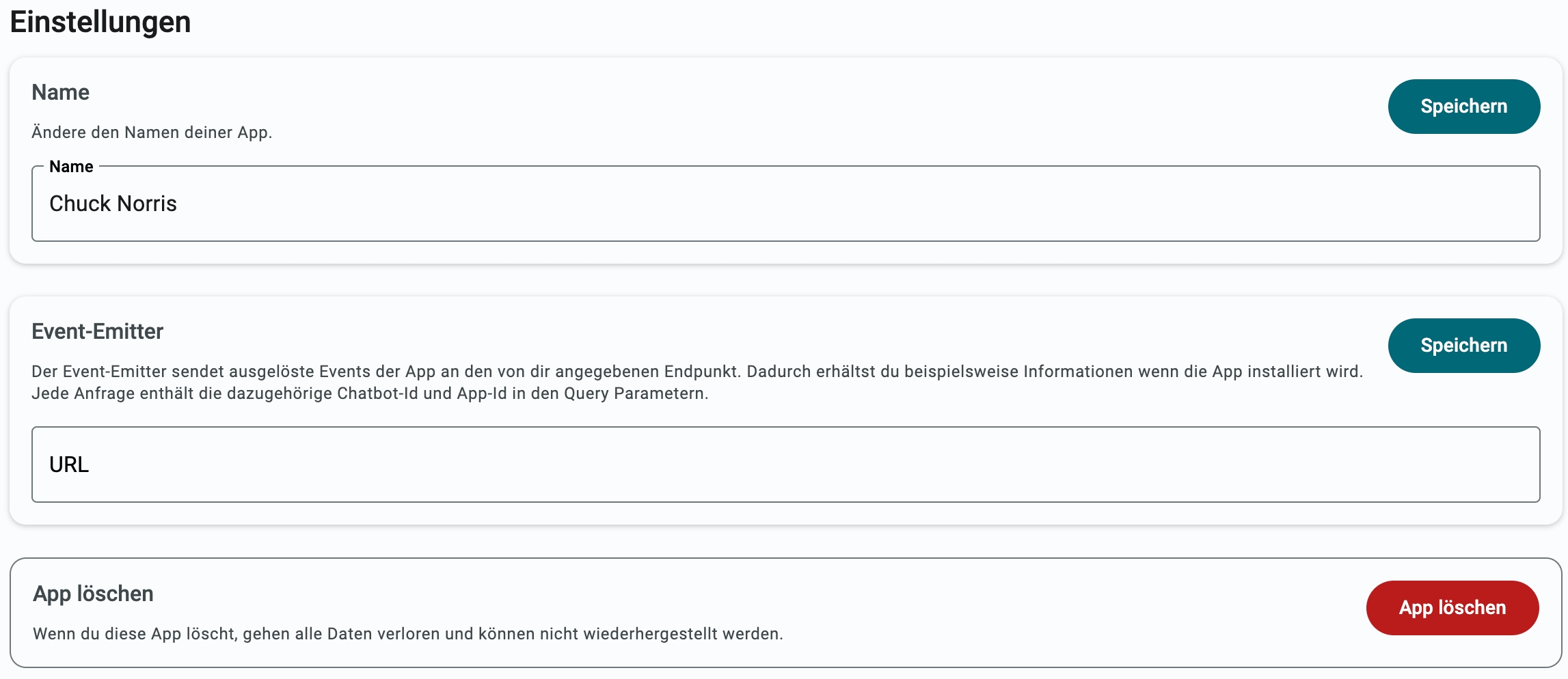Viewport: 1568px width, 679px height.
Task: Click the small floating Name field label
Action: (71, 167)
